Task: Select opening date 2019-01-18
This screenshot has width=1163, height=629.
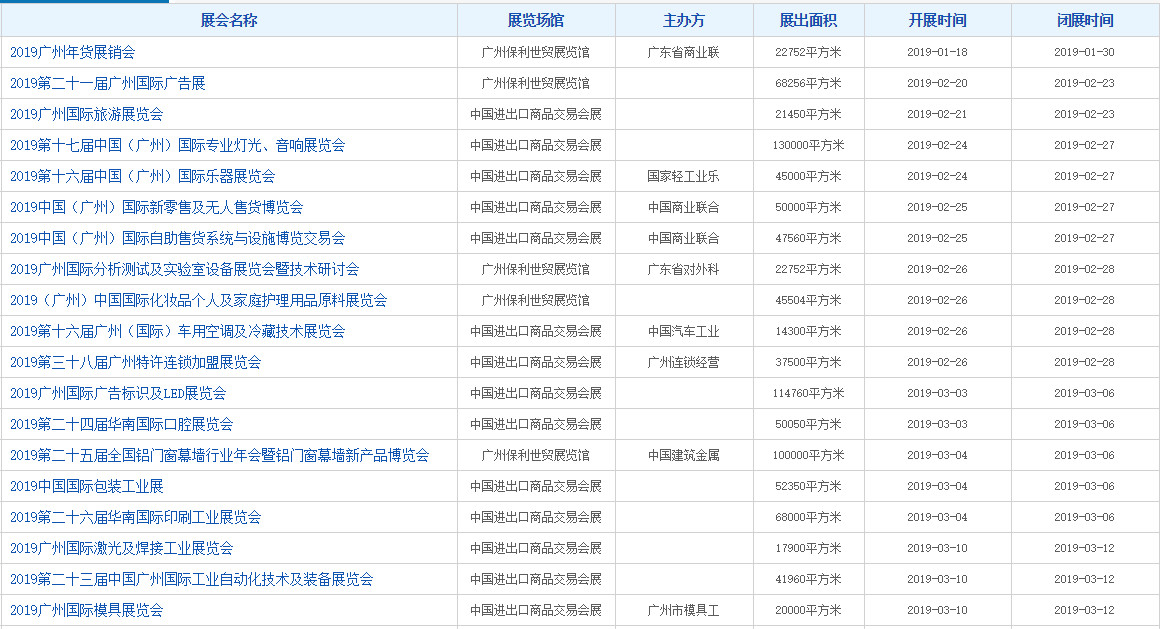Action: 938,53
